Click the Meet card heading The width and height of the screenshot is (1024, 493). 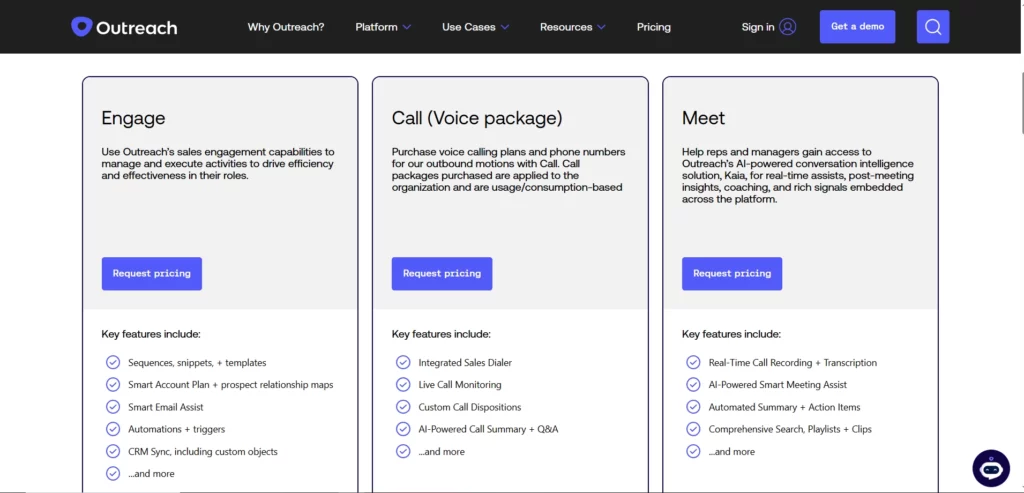703,118
